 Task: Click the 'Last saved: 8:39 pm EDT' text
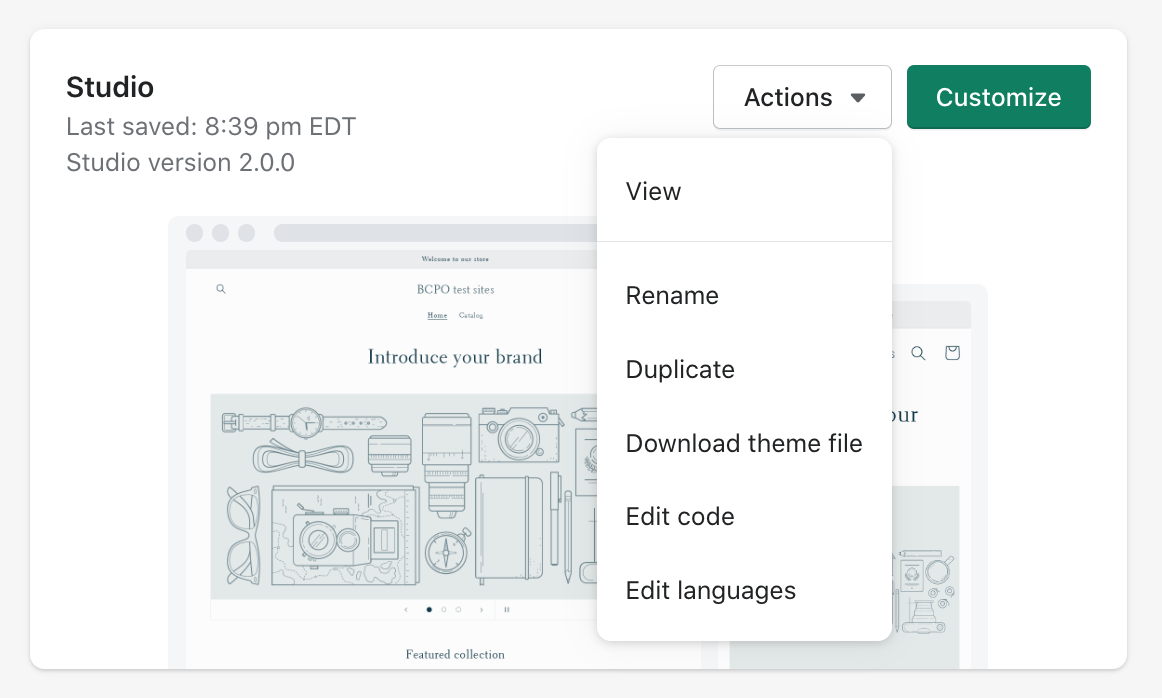(211, 127)
